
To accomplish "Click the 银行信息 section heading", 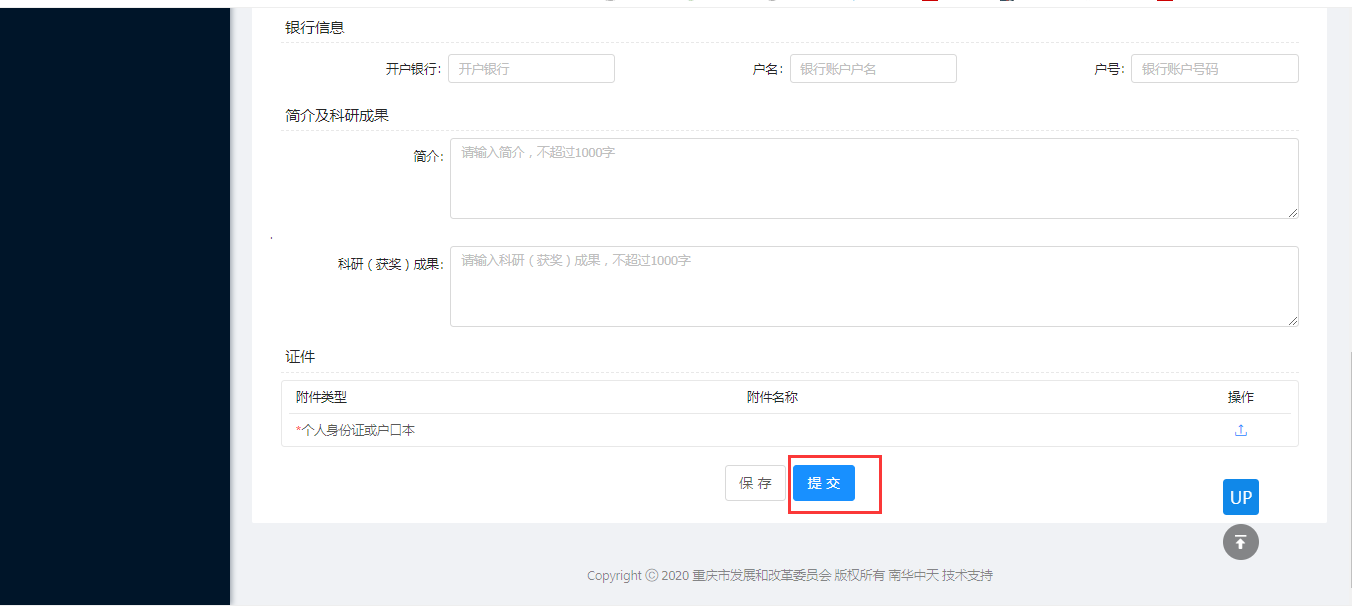I will pos(312,28).
